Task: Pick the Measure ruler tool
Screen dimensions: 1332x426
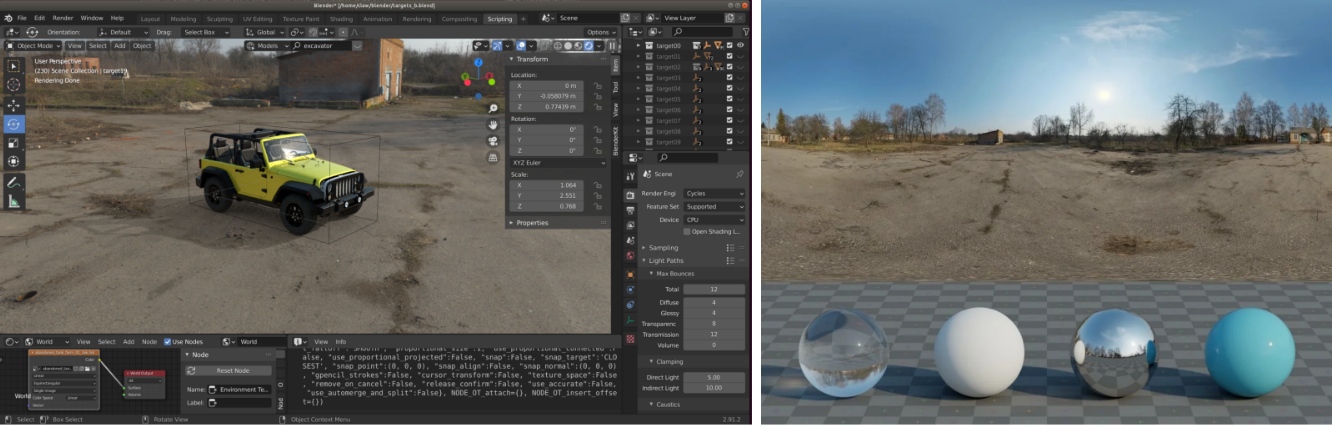Action: coord(14,202)
